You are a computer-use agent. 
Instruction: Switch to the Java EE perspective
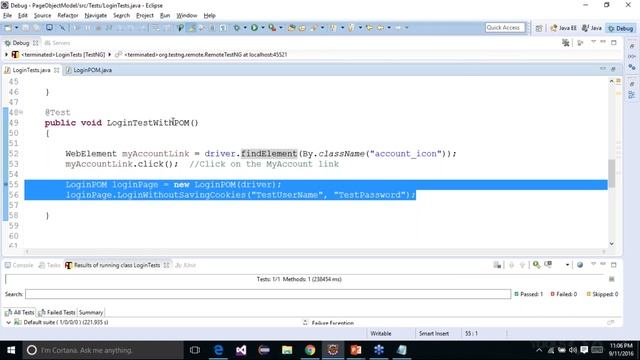[564, 28]
